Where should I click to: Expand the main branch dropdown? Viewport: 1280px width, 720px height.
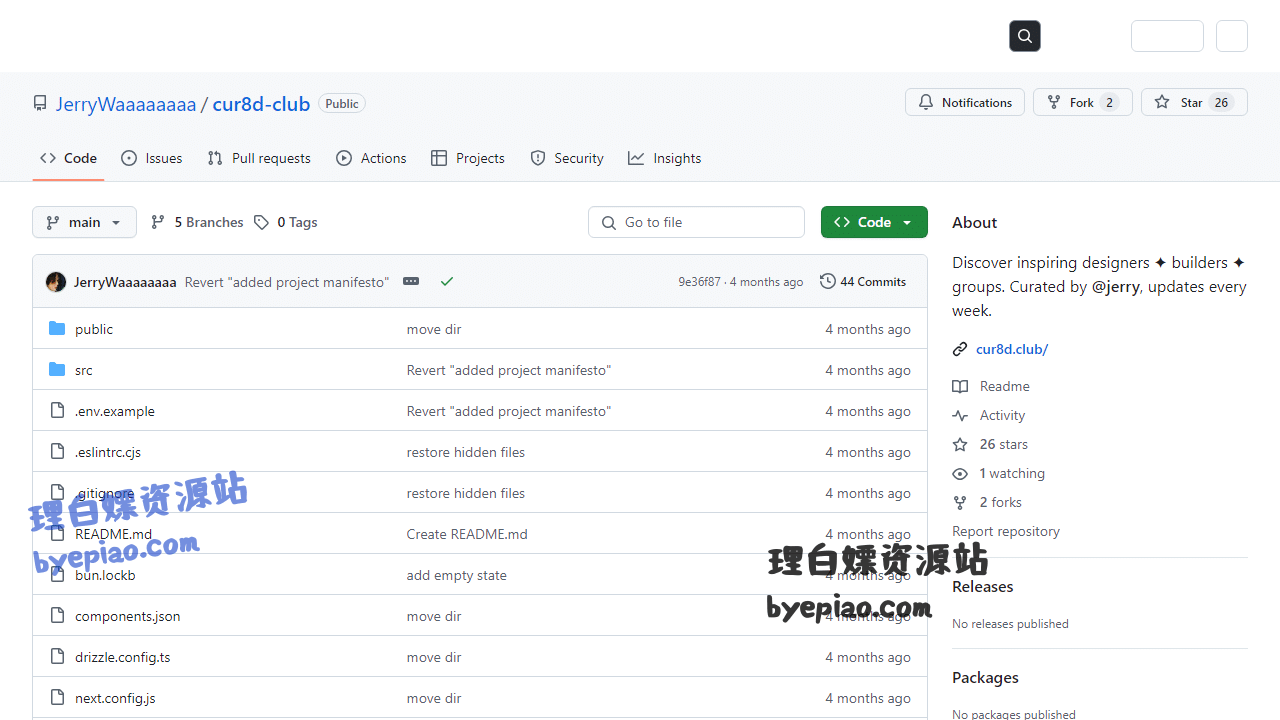pyautogui.click(x=84, y=222)
